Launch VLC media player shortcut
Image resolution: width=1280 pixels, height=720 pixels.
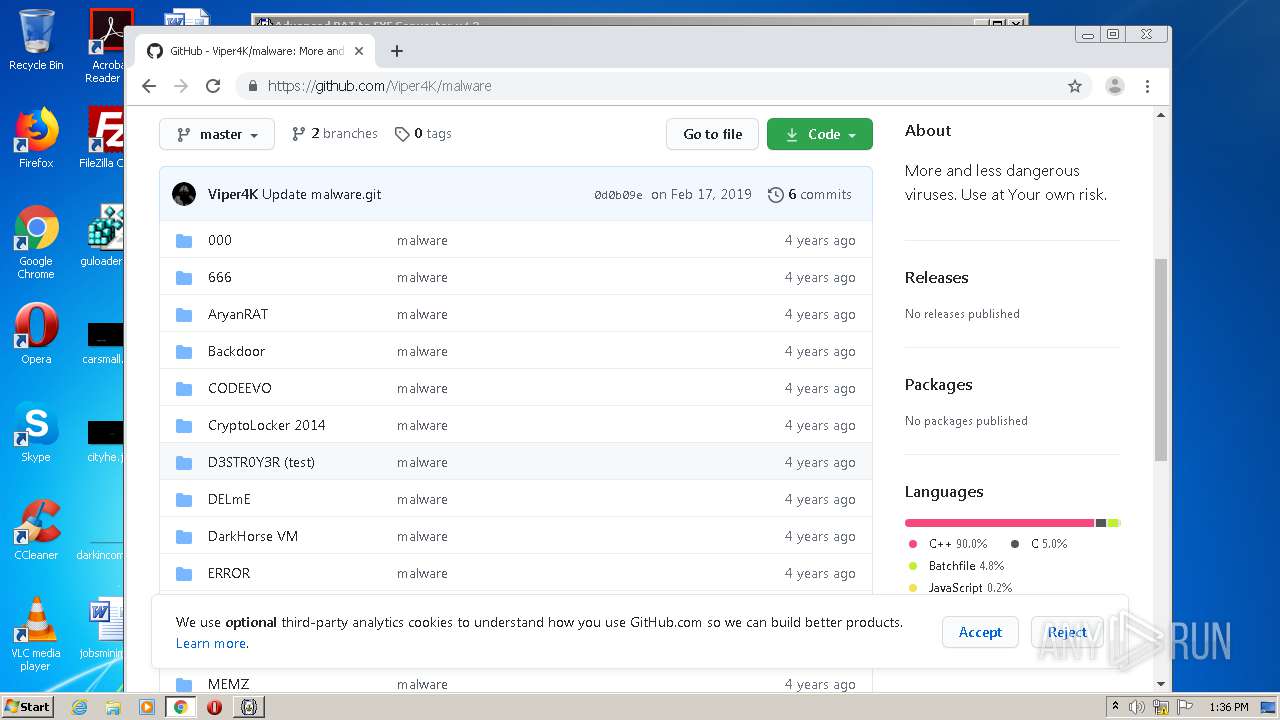pyautogui.click(x=36, y=634)
